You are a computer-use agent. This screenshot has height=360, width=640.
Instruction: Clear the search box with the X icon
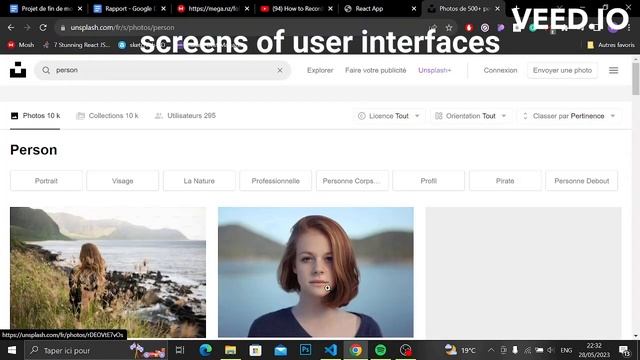coord(280,70)
